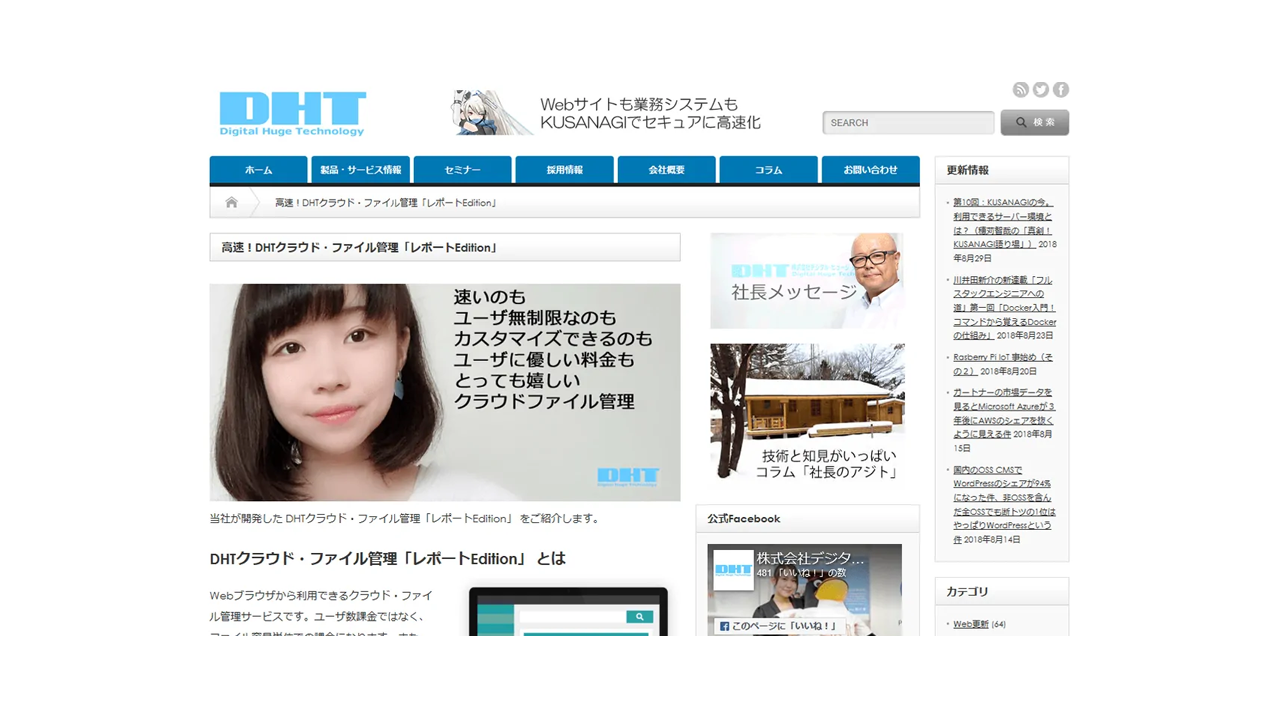The image size is (1280, 720).
Task: Click the 社長のアジト column banner
Action: [807, 413]
